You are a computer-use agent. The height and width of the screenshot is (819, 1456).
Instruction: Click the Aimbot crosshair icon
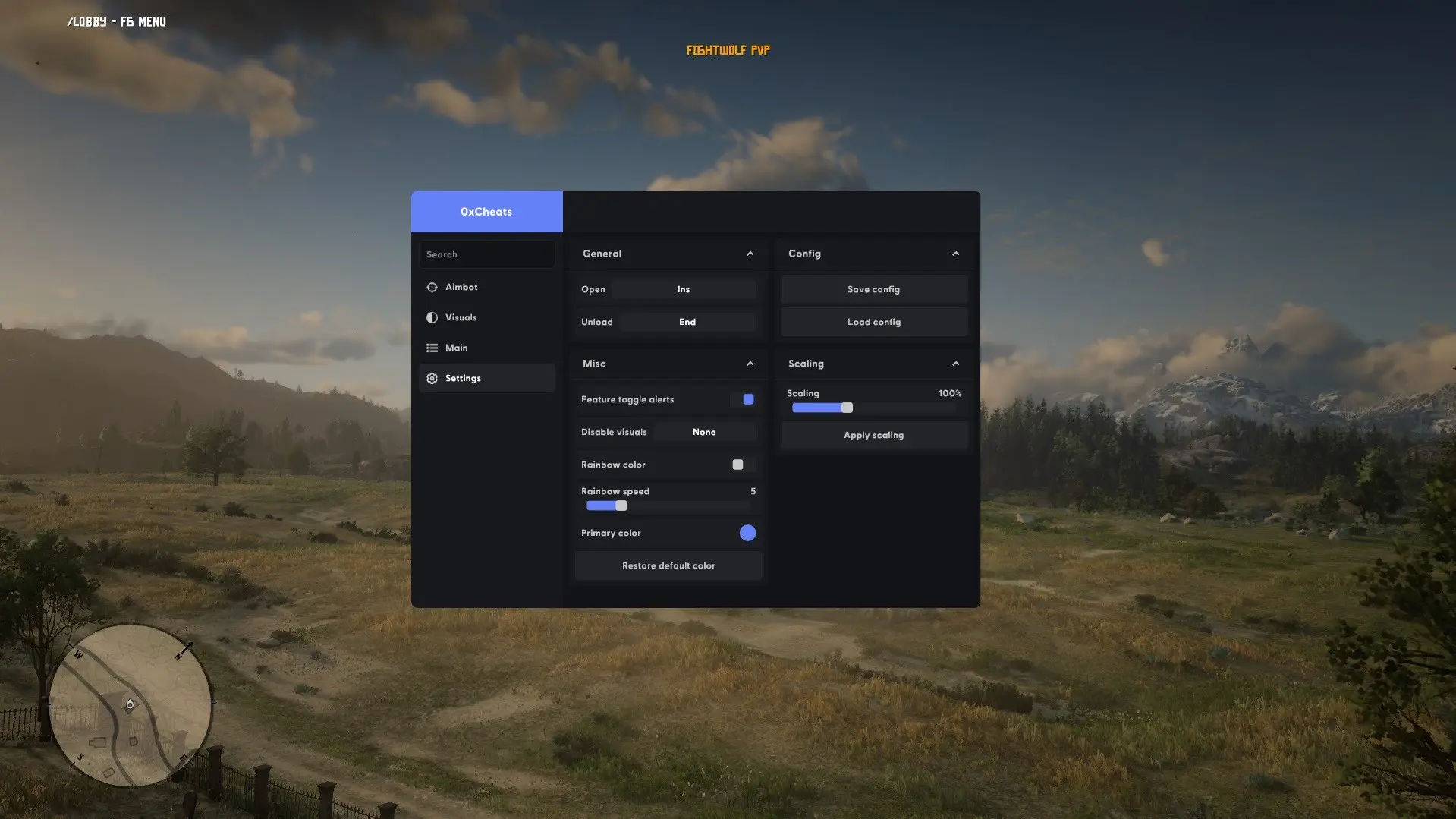pos(432,287)
